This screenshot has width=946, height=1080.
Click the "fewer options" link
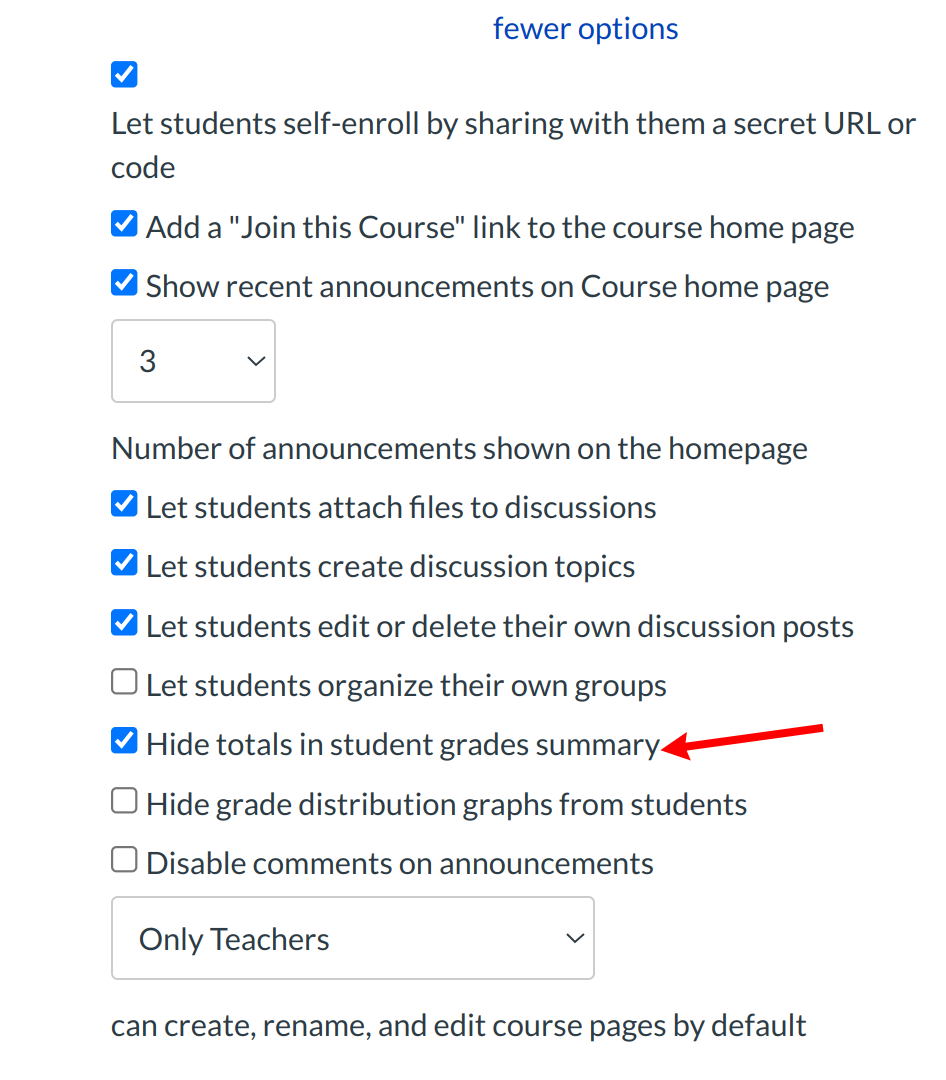pos(585,29)
